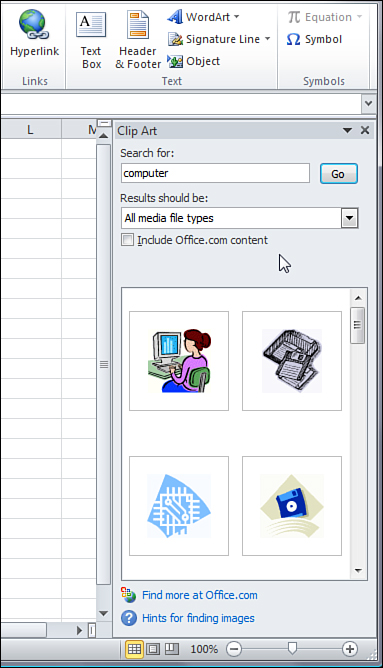Add a Signature Line
The height and width of the screenshot is (668, 383).
pyautogui.click(x=214, y=39)
